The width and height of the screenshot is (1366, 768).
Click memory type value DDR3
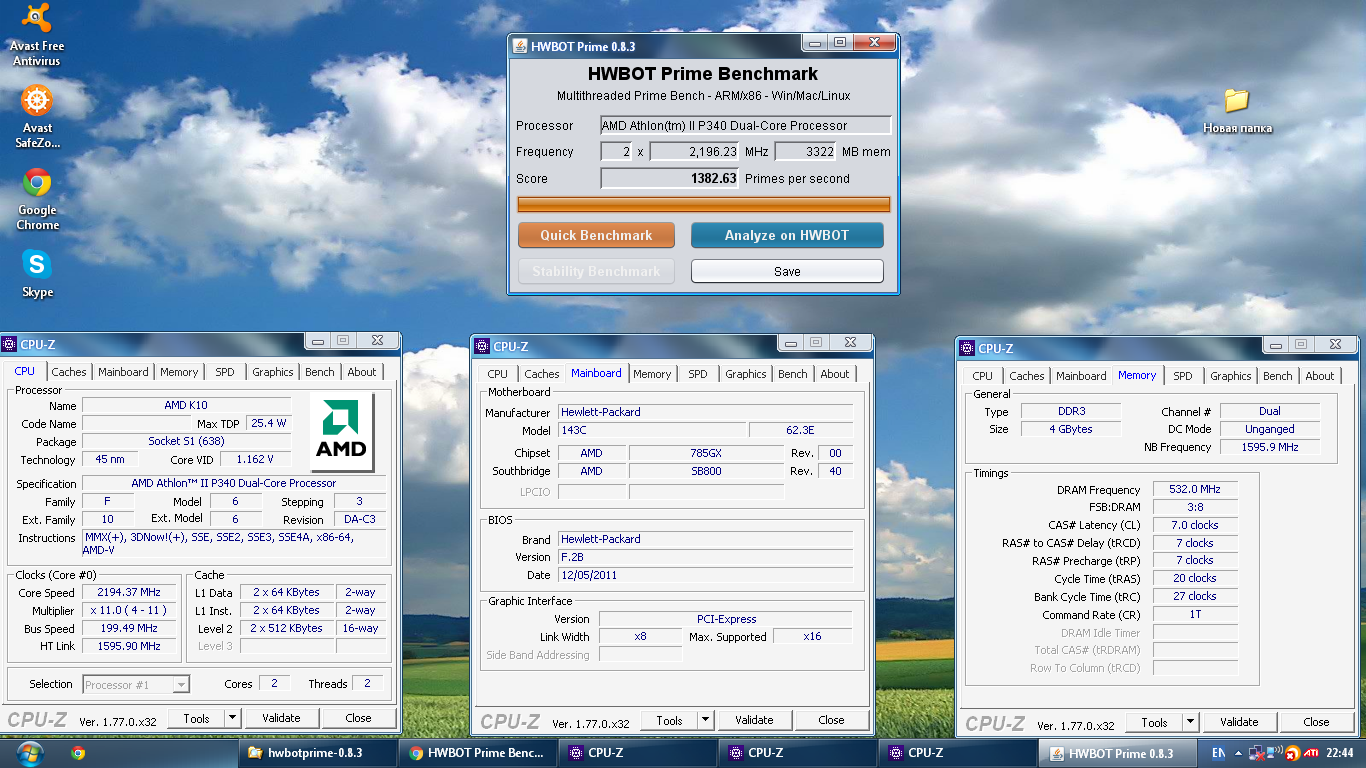(1070, 412)
